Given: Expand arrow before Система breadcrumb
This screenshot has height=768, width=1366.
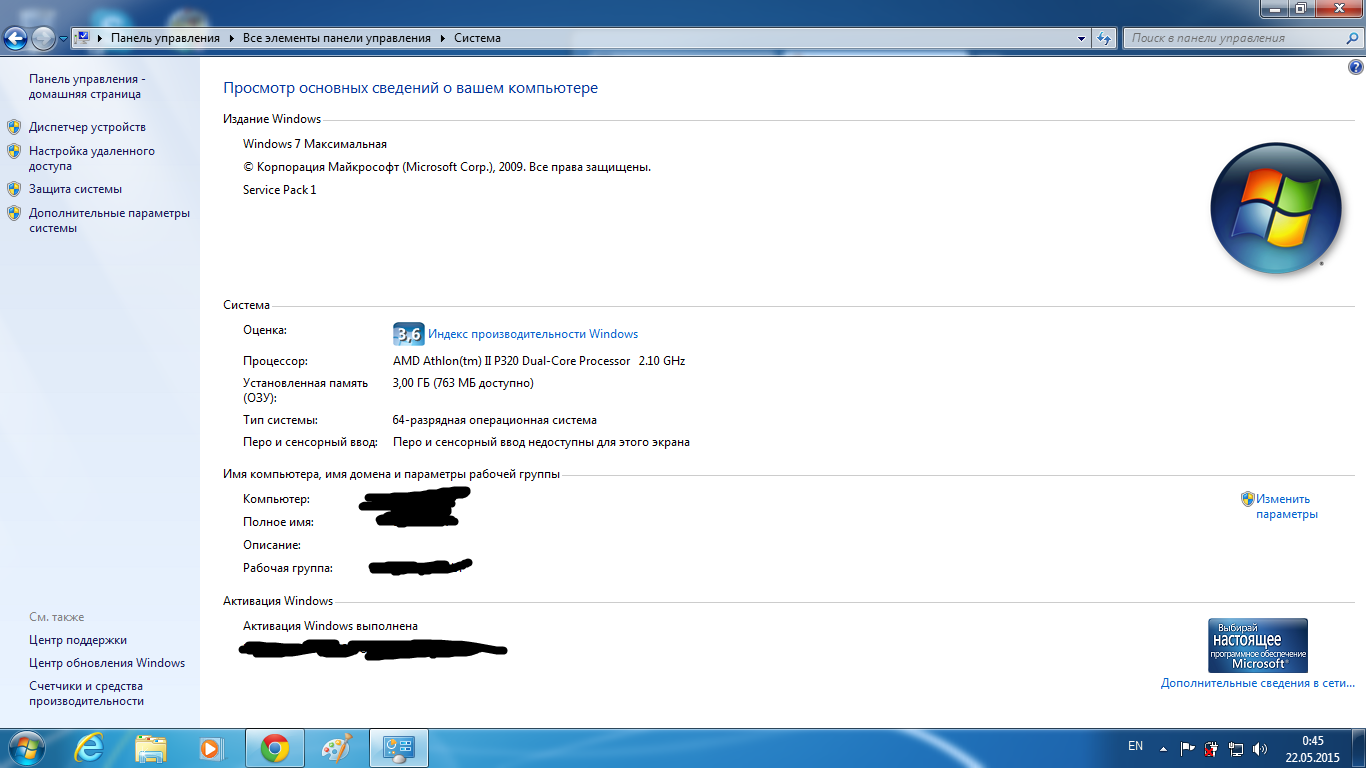Looking at the screenshot, I should tap(442, 38).
